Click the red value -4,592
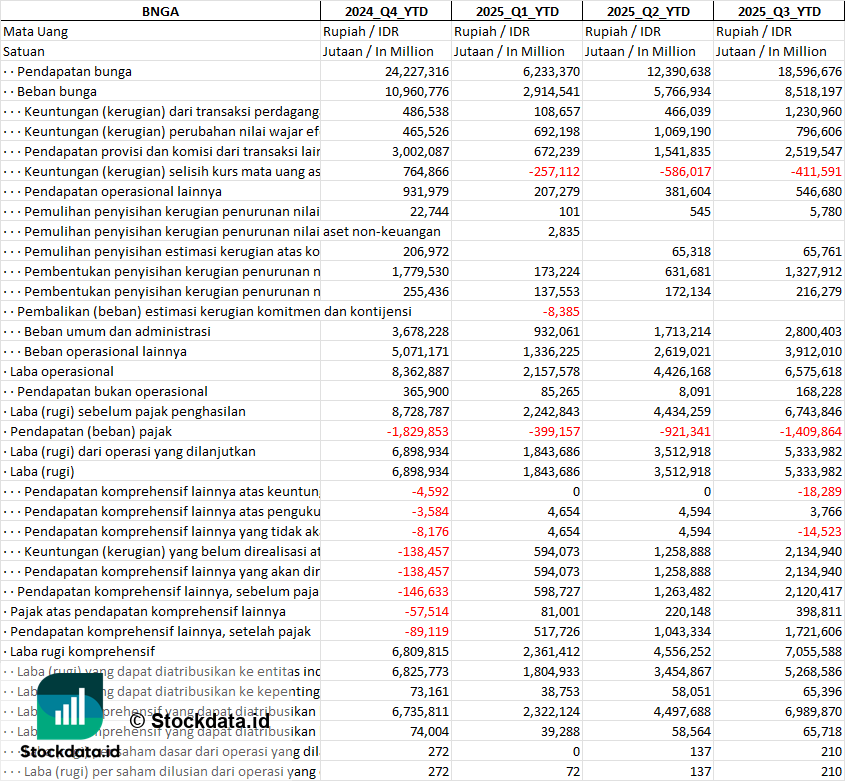 point(430,491)
